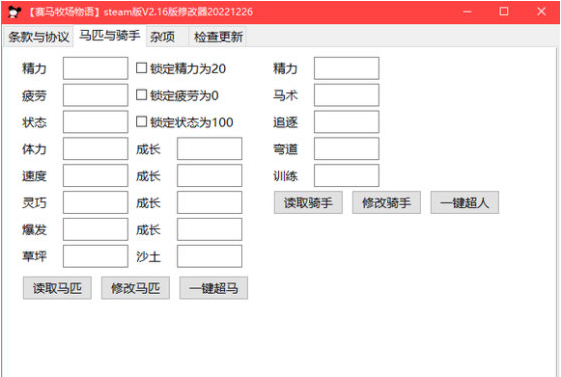Screen dimensions: 561x377
Task: Switch to the 条款与协议 tab
Action: (x=38, y=36)
